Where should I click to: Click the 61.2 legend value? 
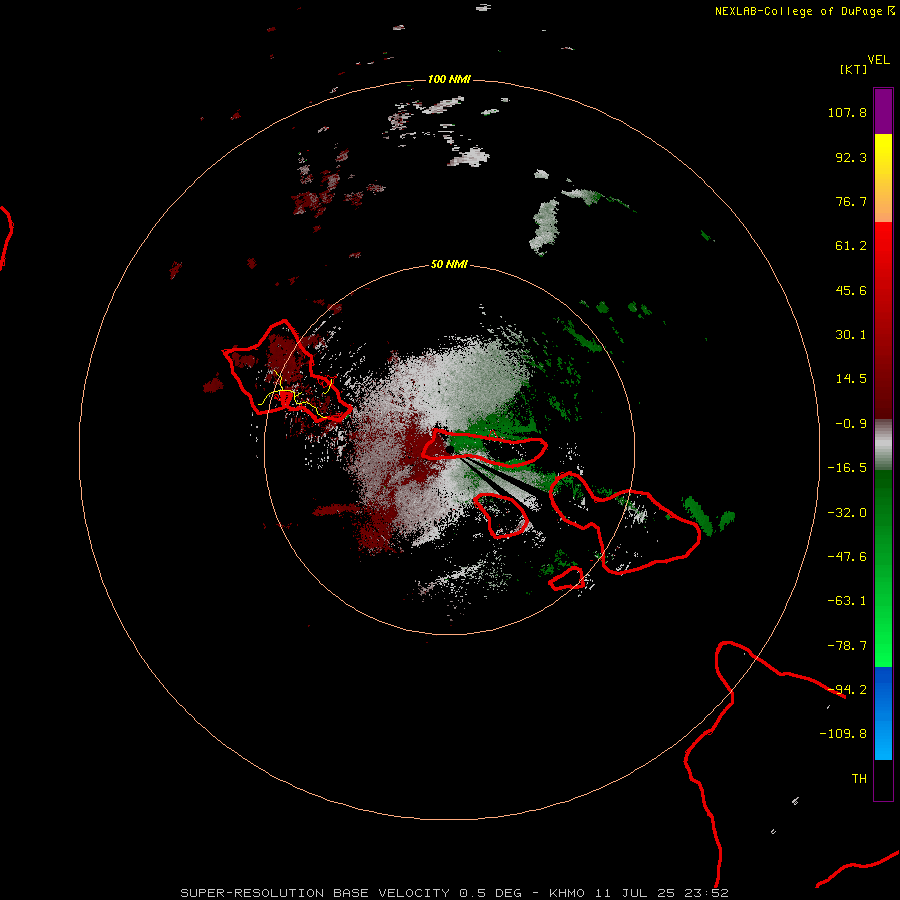[851, 246]
